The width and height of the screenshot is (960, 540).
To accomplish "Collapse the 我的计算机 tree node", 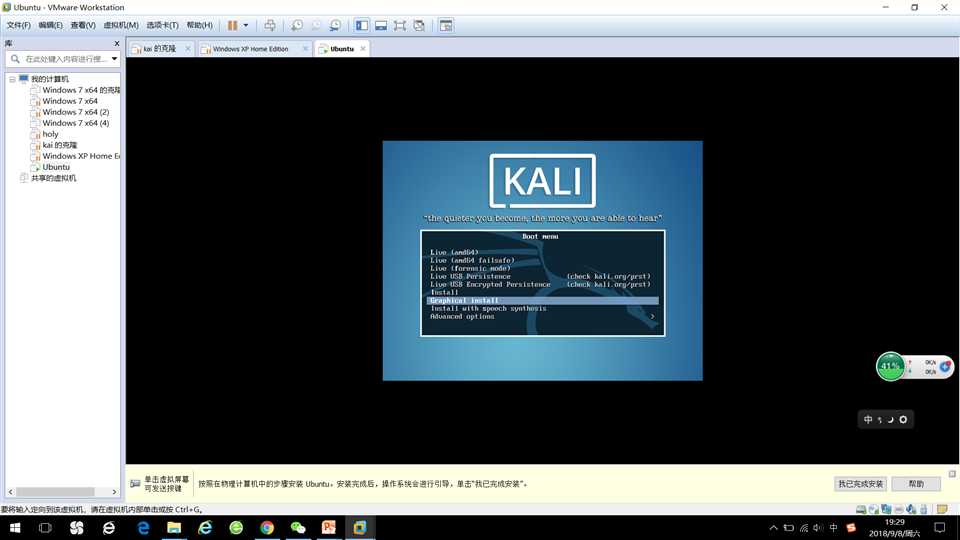I will [12, 79].
